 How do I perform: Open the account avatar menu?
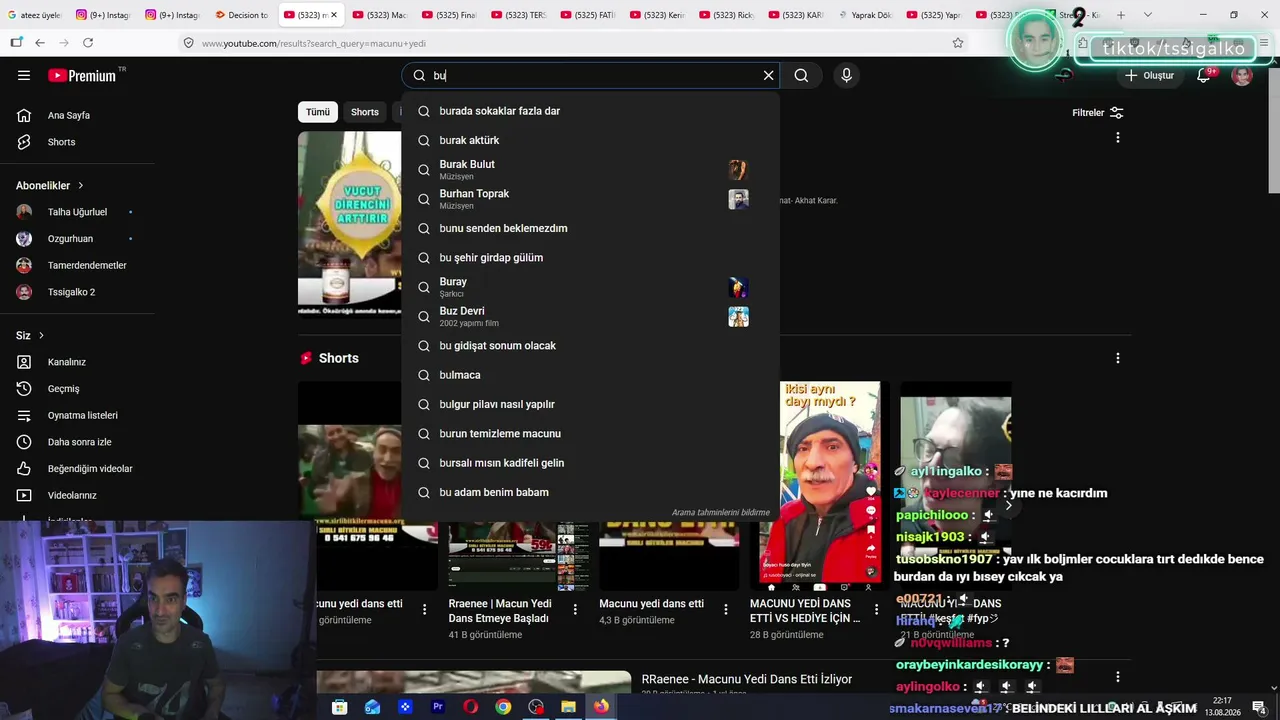coord(1242,75)
